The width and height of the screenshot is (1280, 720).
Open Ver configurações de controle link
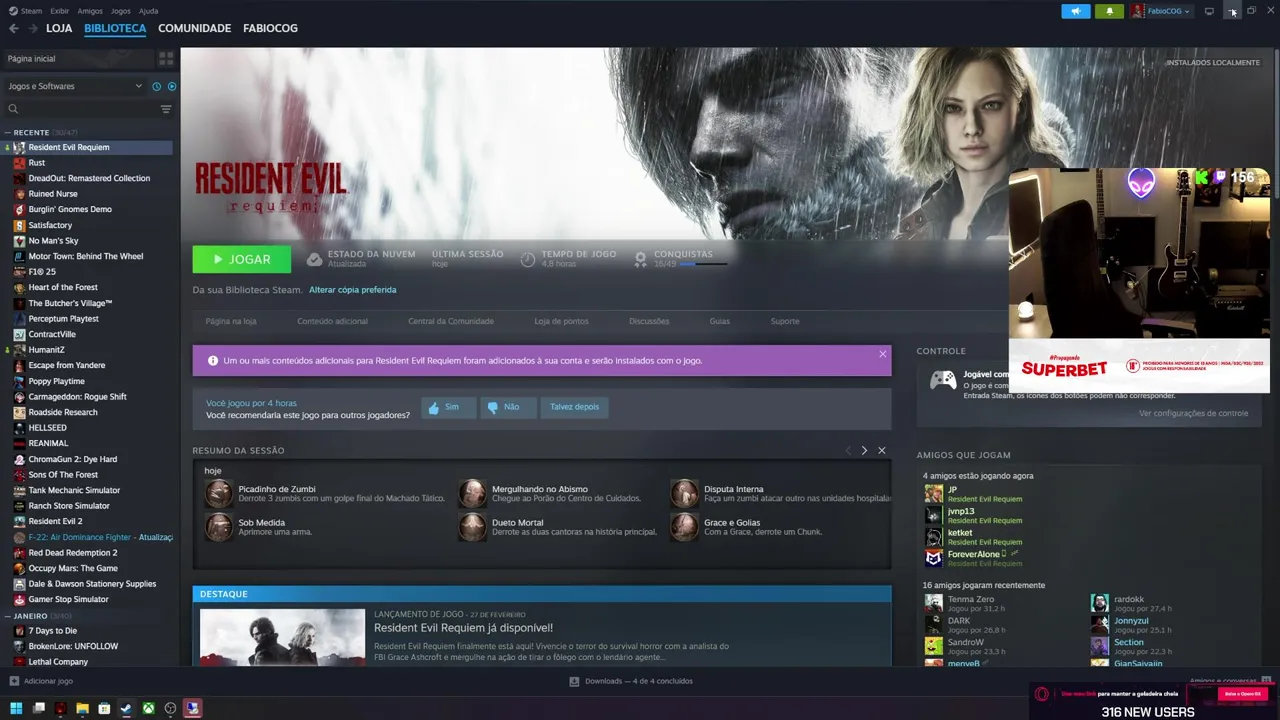click(1193, 413)
